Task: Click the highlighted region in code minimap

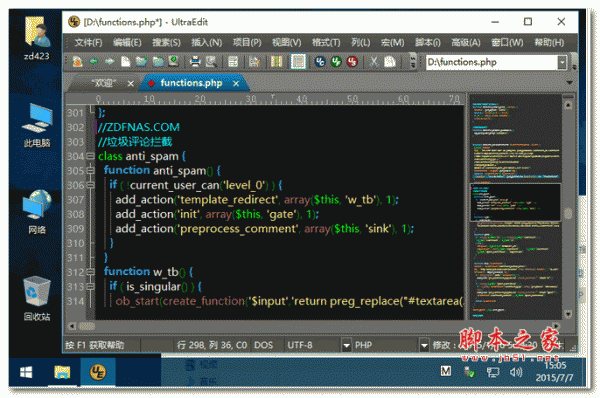Action: [x=515, y=202]
